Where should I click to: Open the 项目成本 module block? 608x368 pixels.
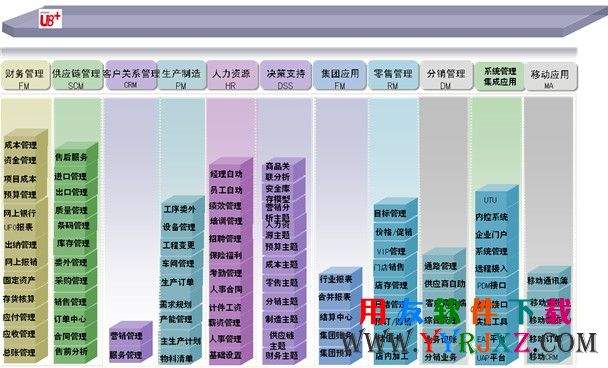pos(20,179)
